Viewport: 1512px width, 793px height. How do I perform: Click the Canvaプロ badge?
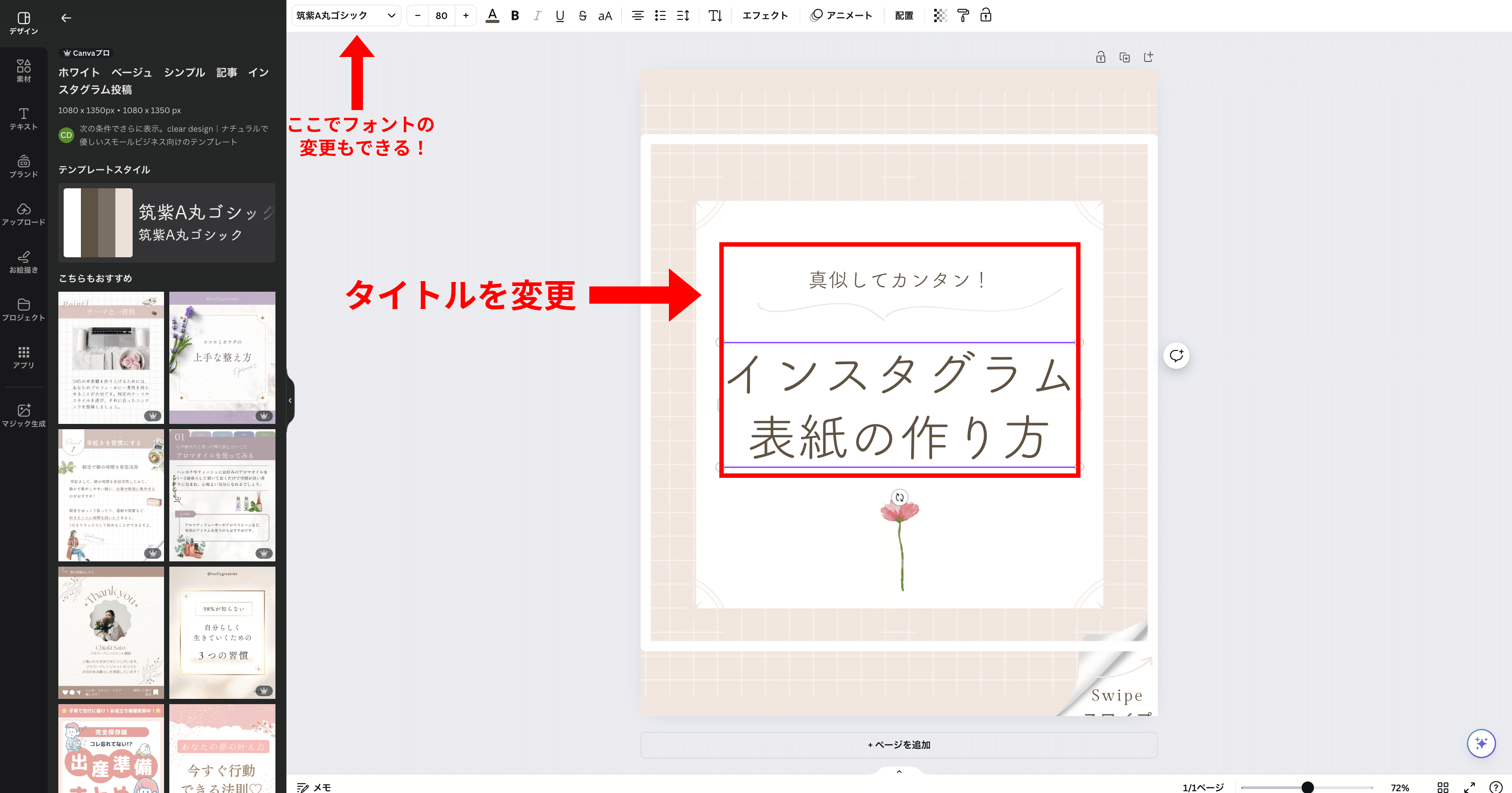tap(86, 53)
